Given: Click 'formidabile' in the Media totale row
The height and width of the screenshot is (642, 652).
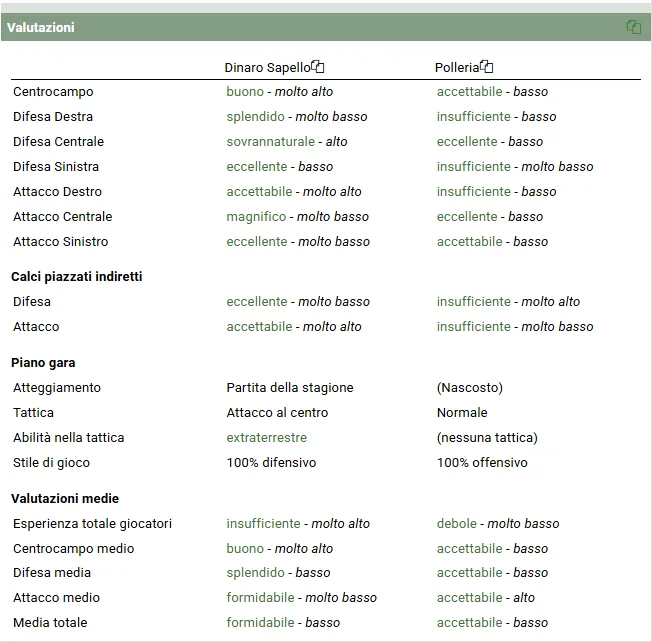Looking at the screenshot, I should tap(260, 623).
